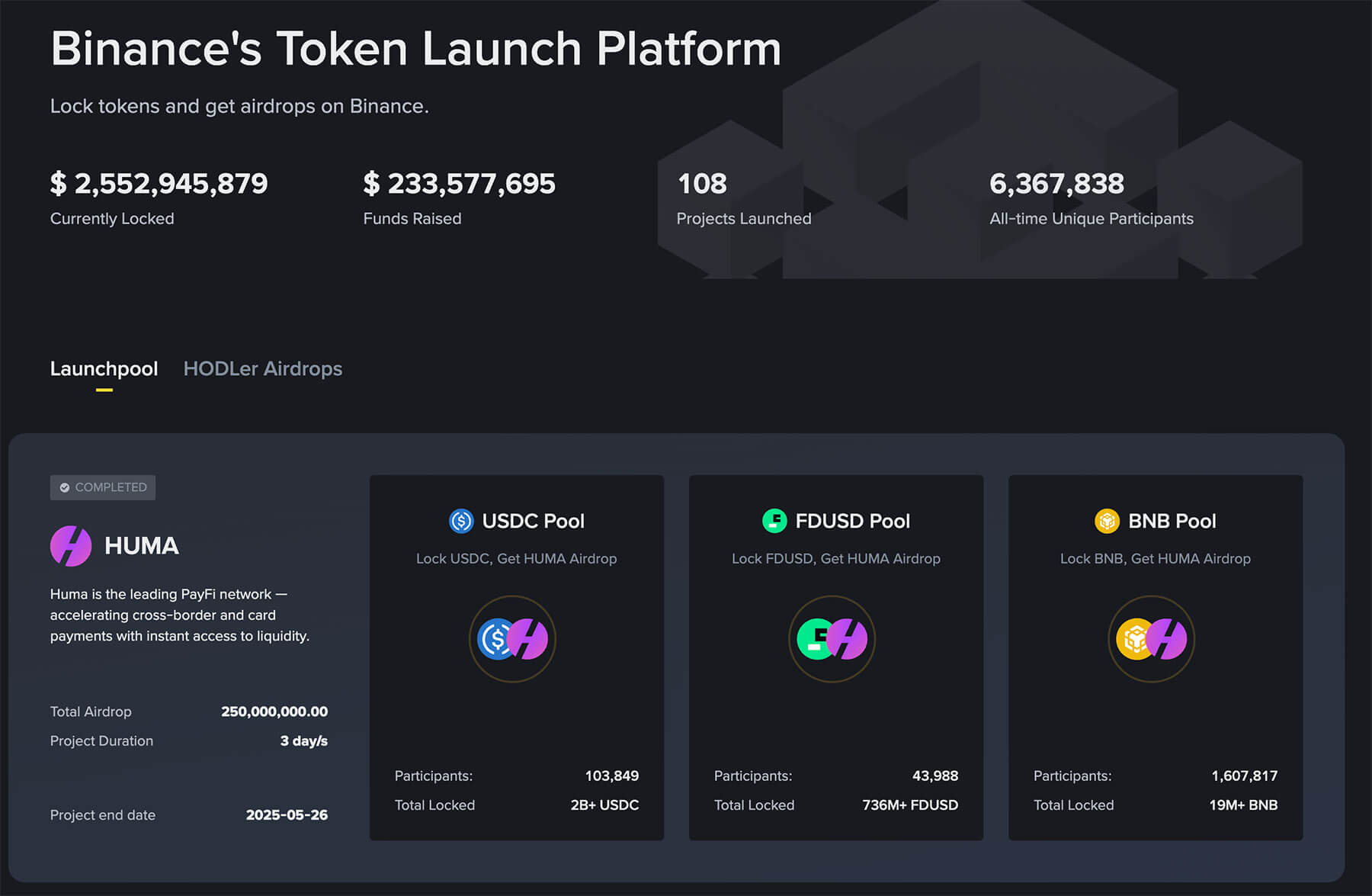The height and width of the screenshot is (896, 1372).
Task: Open the BNB Pool title
Action: (1172, 521)
